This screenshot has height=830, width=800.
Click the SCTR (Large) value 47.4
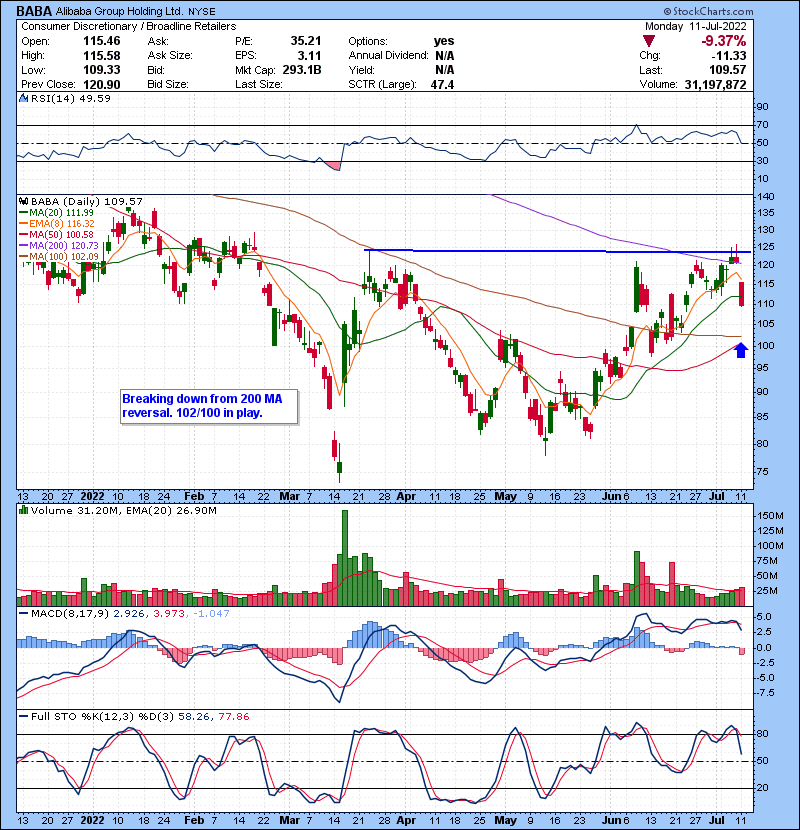tap(442, 85)
